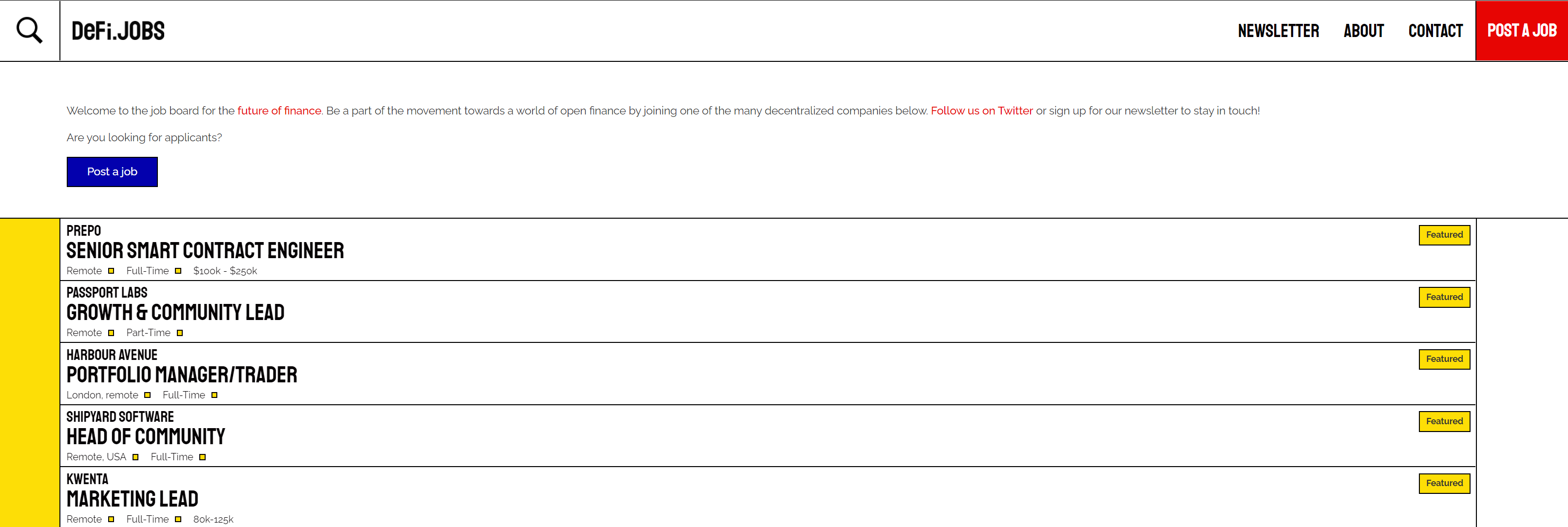Open Kwenta Marketing Lead listing
The width and height of the screenshot is (1568, 527).
point(133,499)
